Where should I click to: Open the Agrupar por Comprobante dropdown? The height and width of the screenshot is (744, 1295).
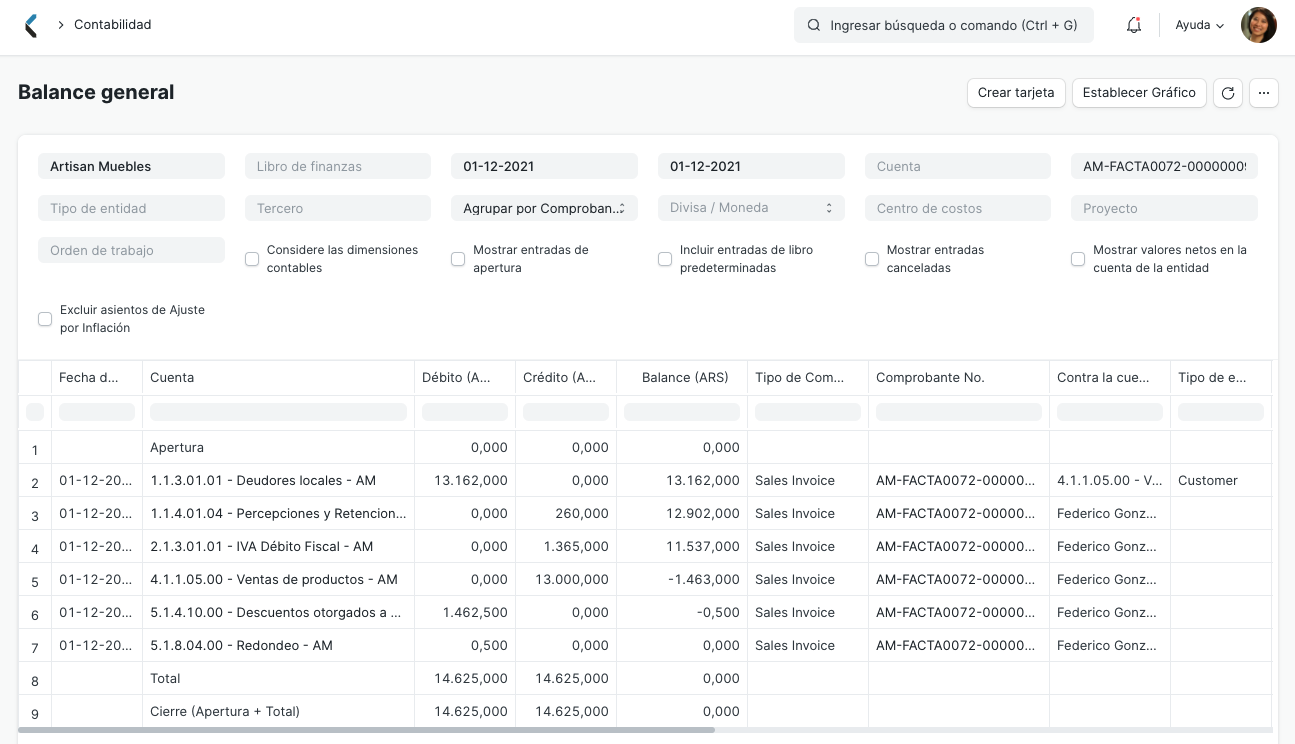[544, 208]
